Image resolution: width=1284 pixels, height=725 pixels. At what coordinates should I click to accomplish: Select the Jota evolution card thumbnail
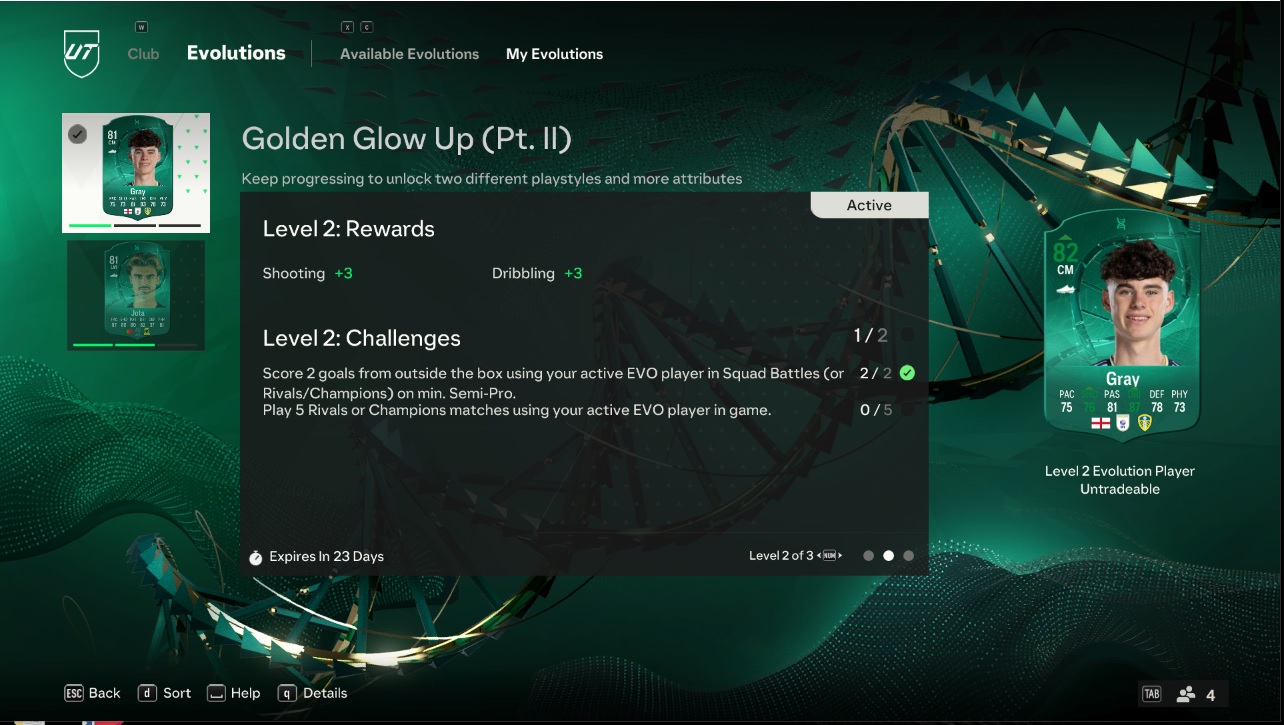coord(136,293)
